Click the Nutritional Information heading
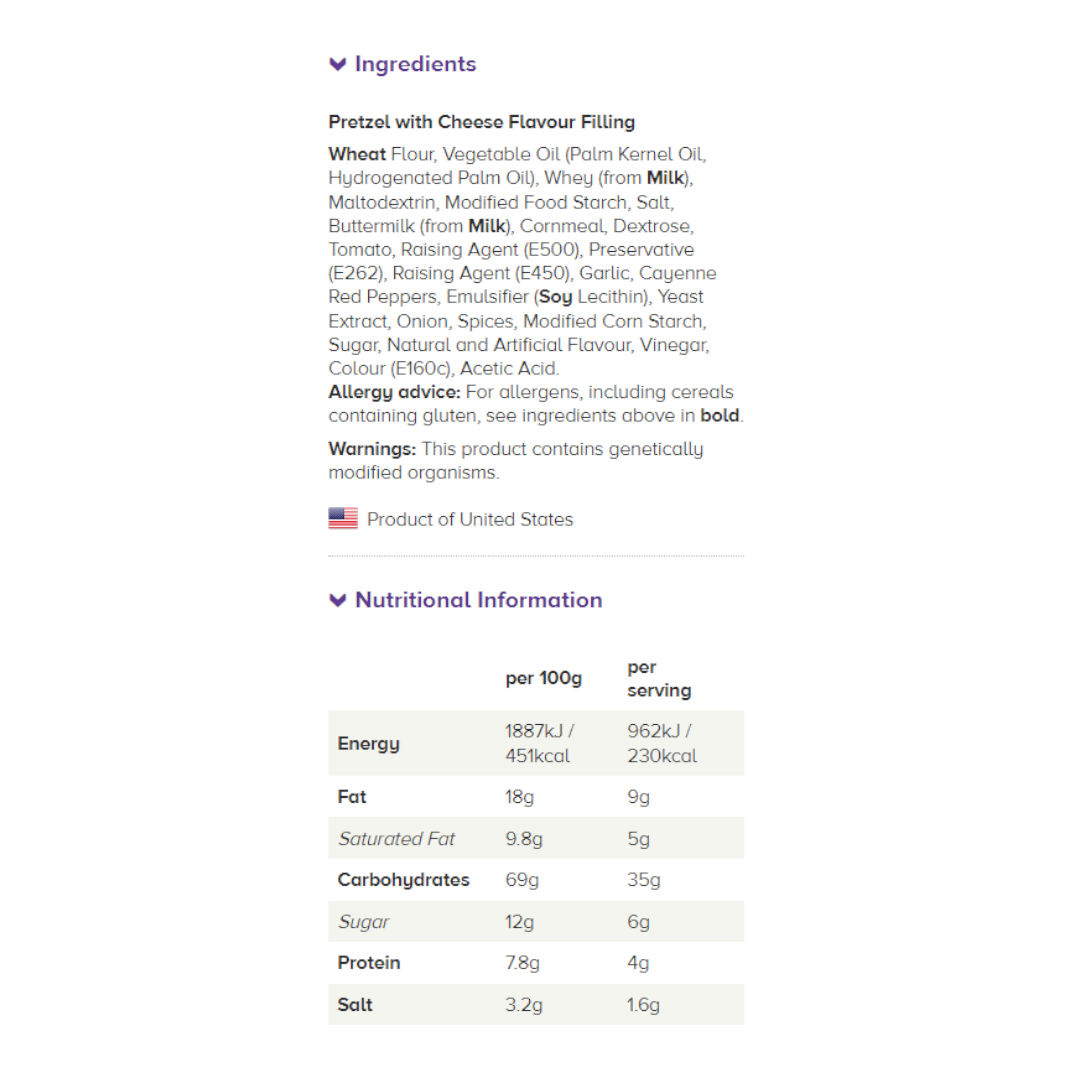1080x1080 pixels. (x=478, y=600)
